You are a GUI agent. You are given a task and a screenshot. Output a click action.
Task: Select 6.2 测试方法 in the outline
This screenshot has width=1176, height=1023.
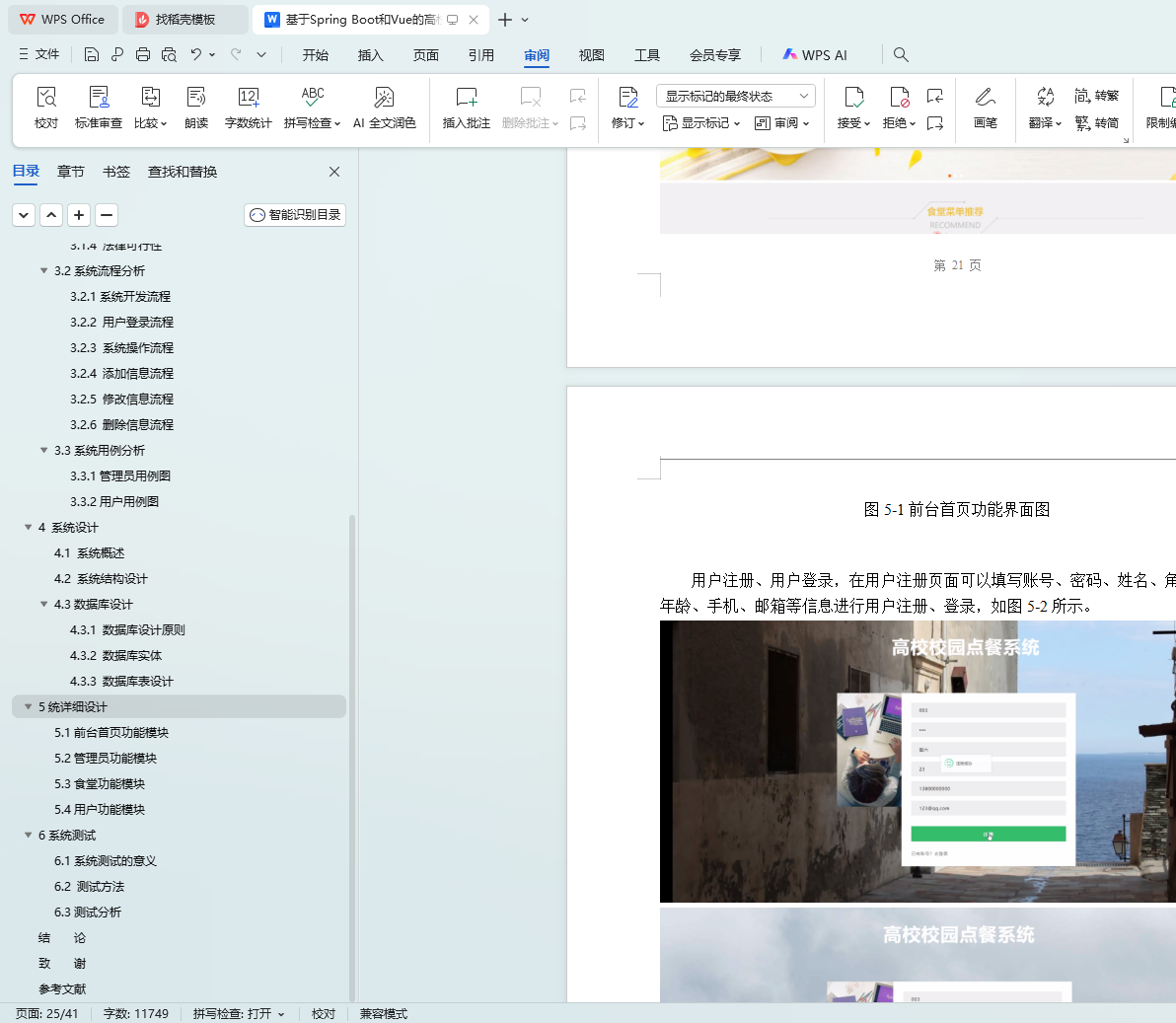tap(89, 887)
